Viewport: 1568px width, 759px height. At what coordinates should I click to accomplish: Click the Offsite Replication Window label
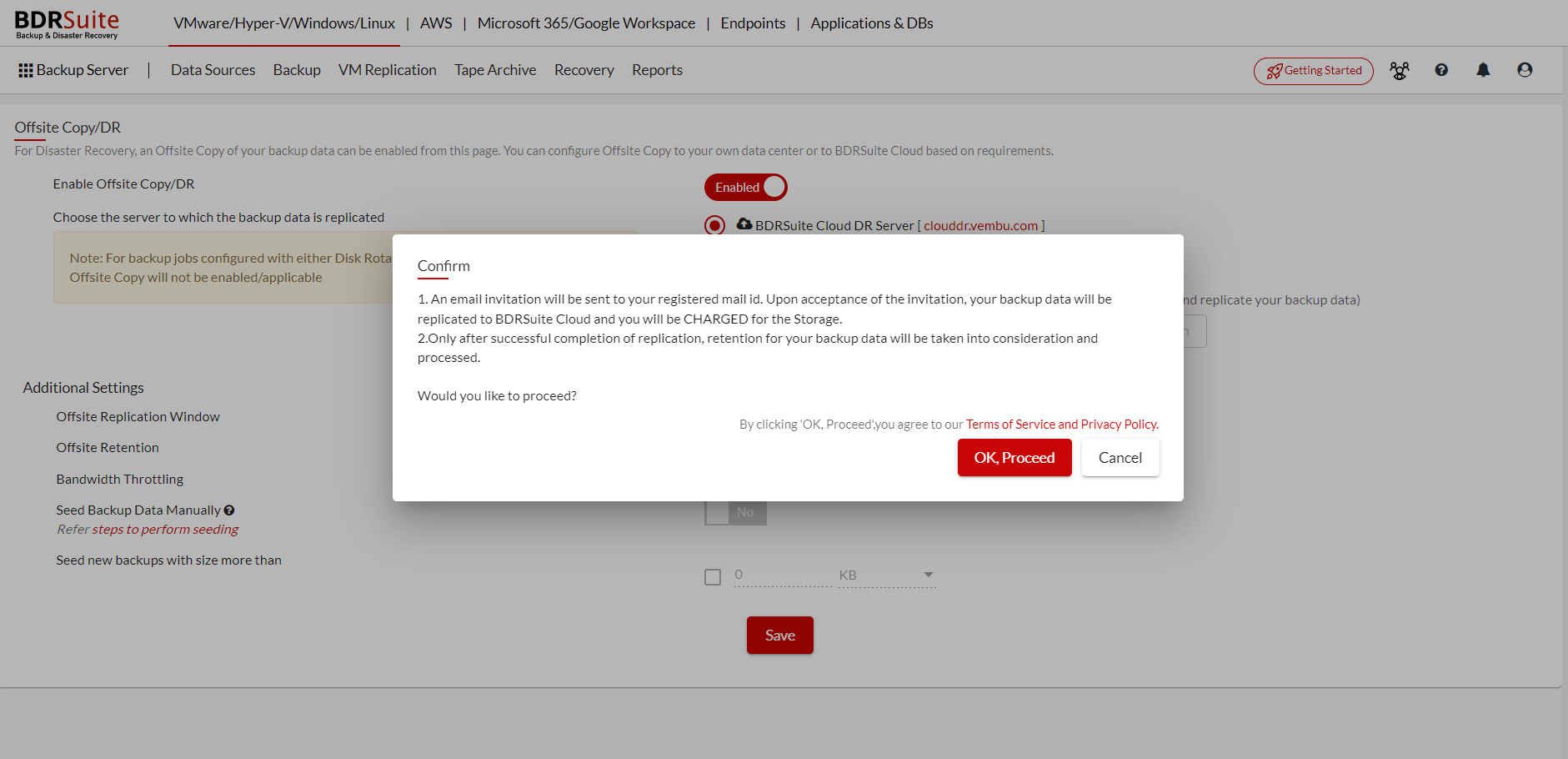pyautogui.click(x=138, y=417)
